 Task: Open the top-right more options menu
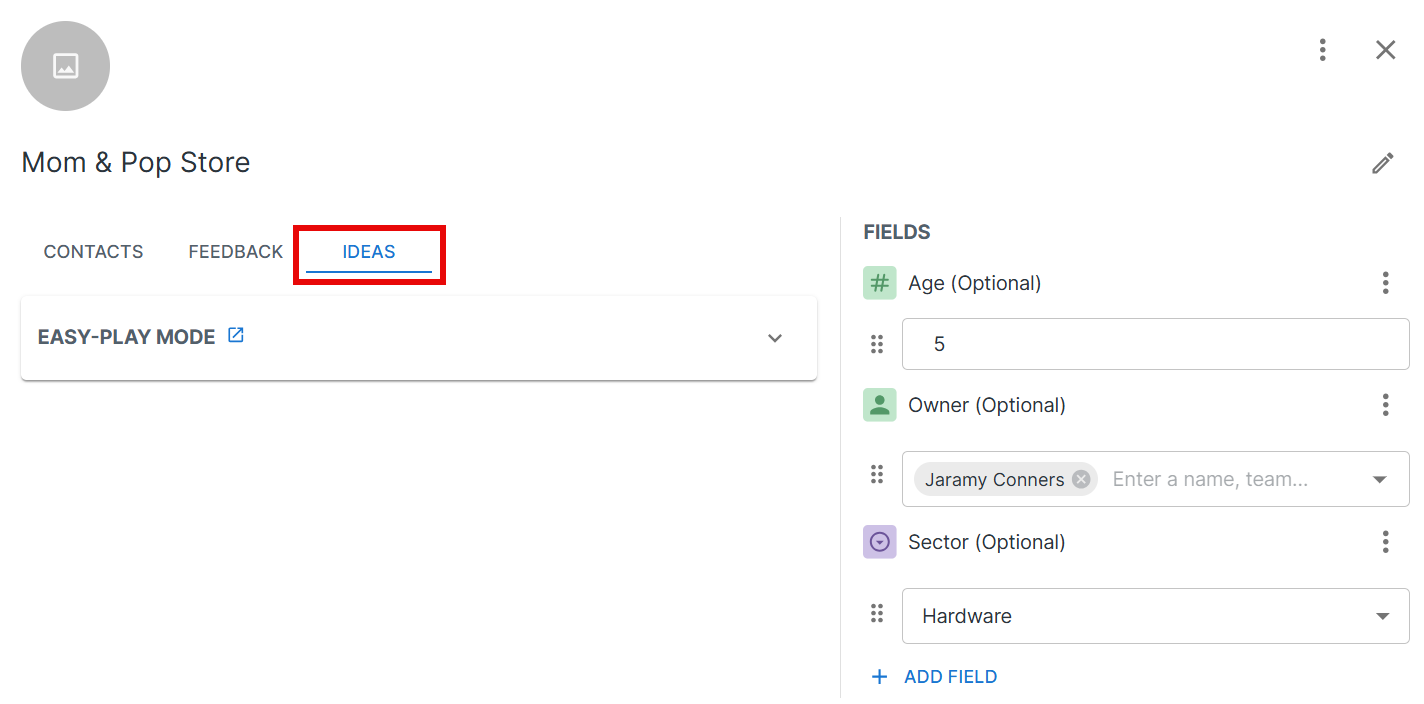[x=1322, y=50]
